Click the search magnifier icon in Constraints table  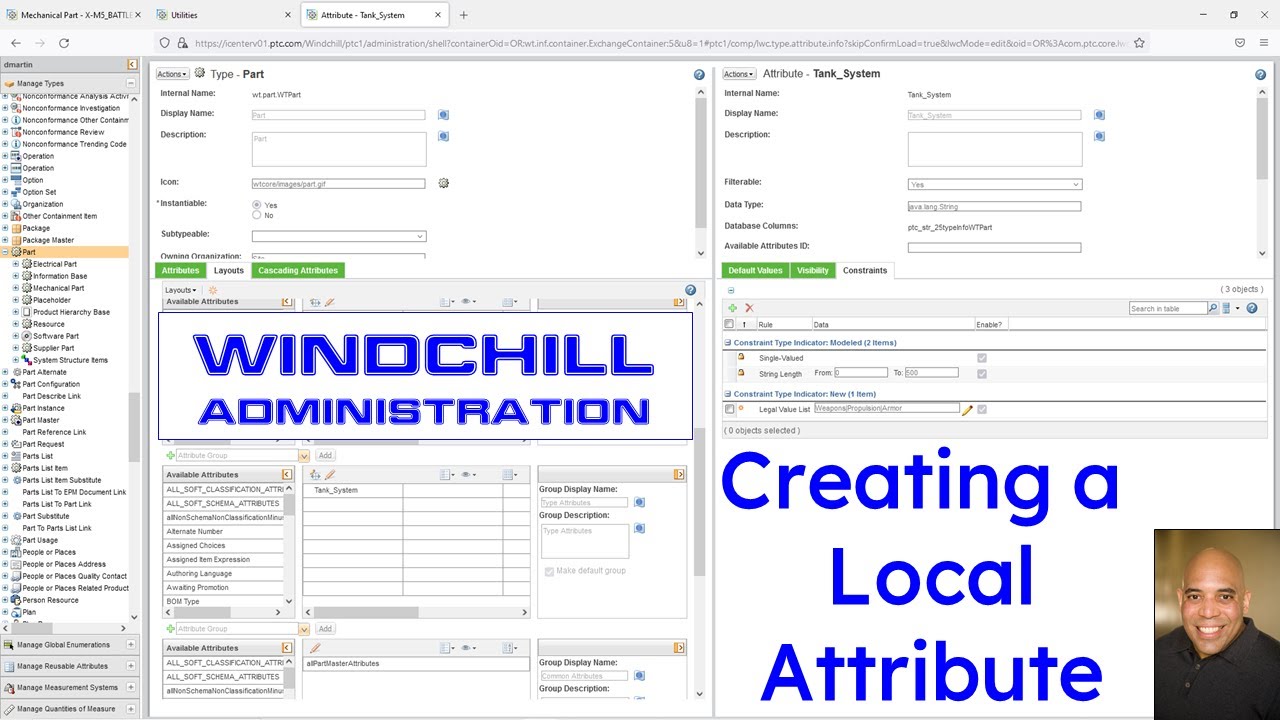click(x=1213, y=308)
